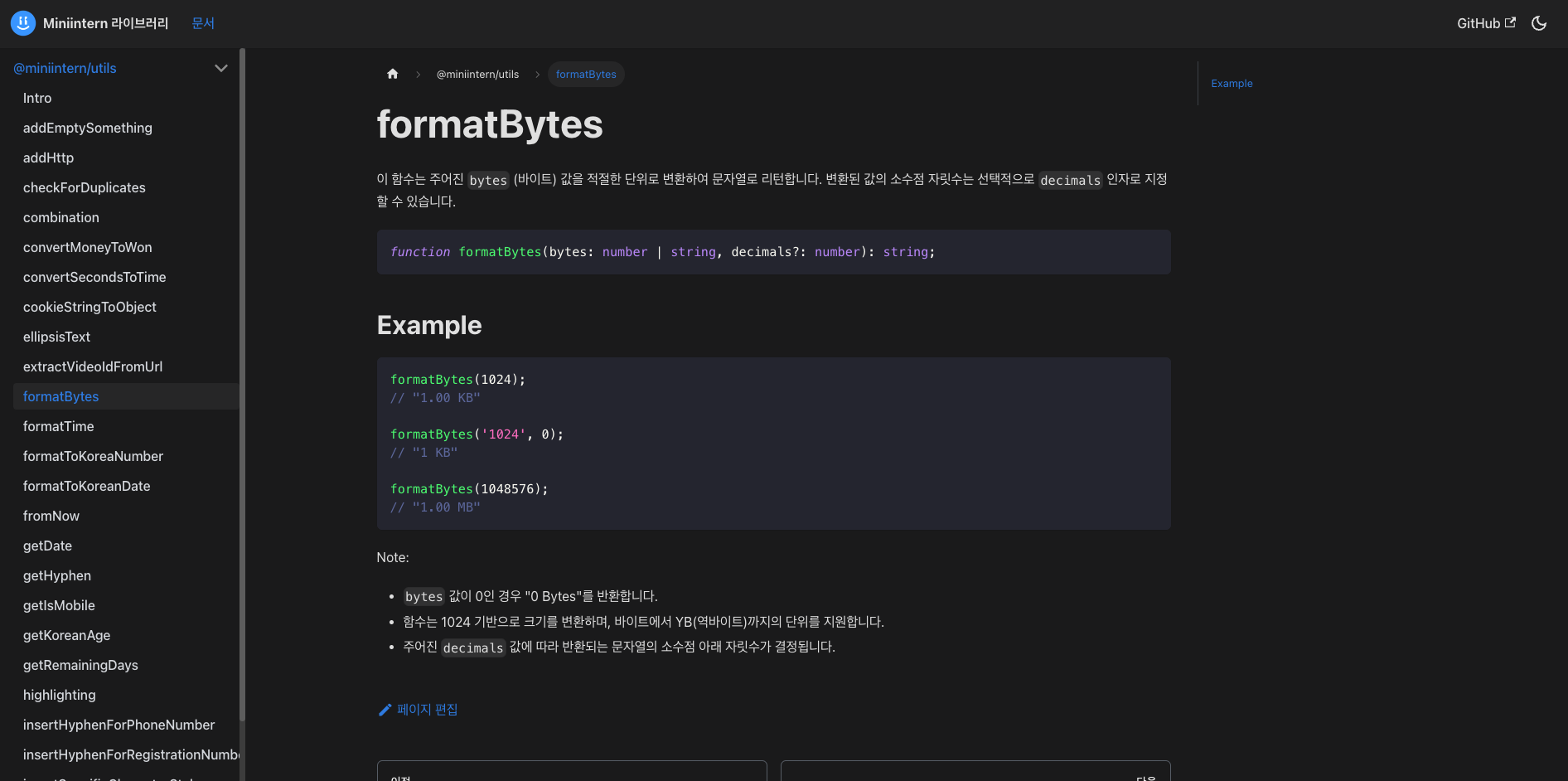Click the Example section heading

tap(429, 325)
